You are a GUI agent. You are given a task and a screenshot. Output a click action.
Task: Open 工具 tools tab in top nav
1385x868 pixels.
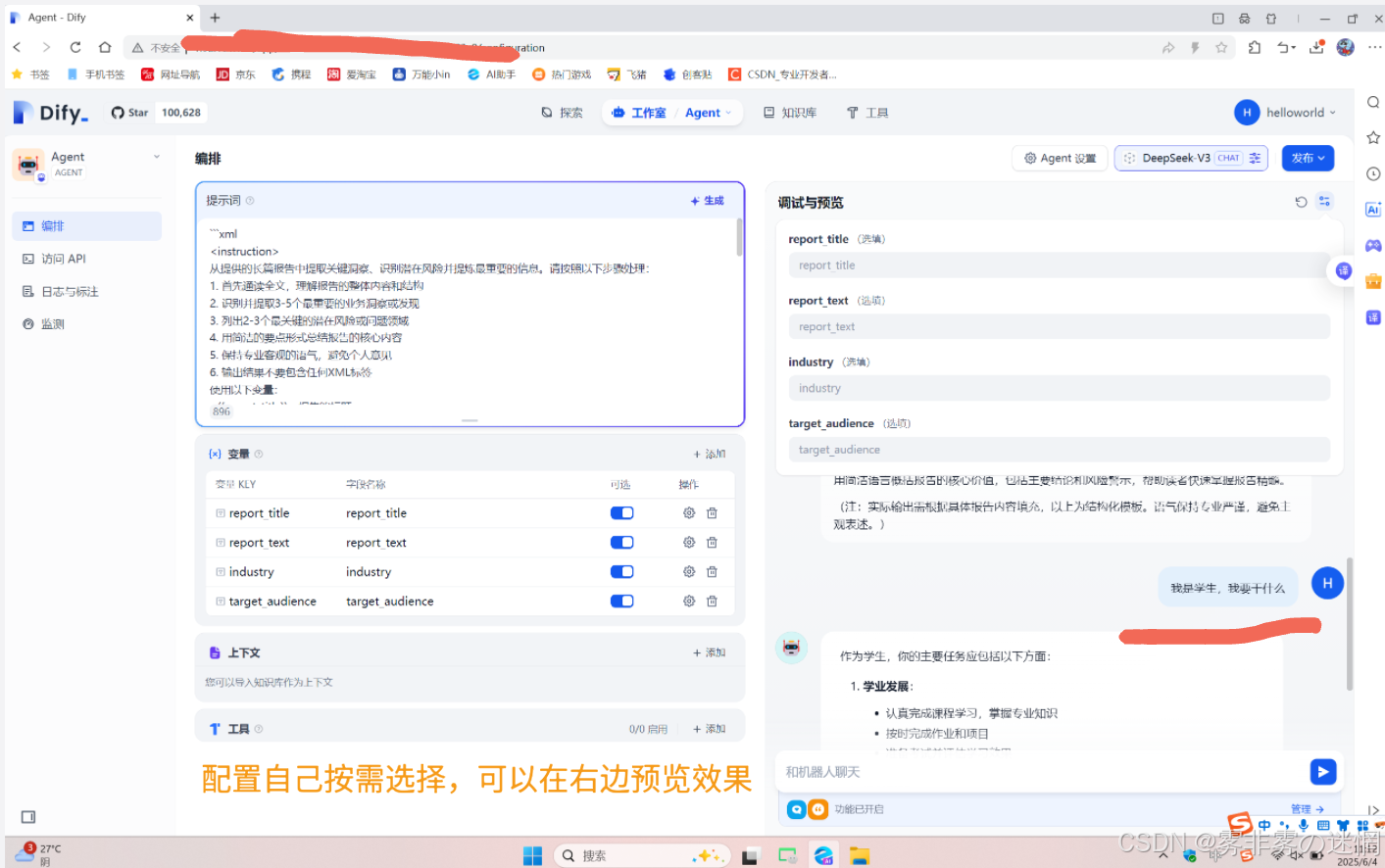[x=867, y=113]
